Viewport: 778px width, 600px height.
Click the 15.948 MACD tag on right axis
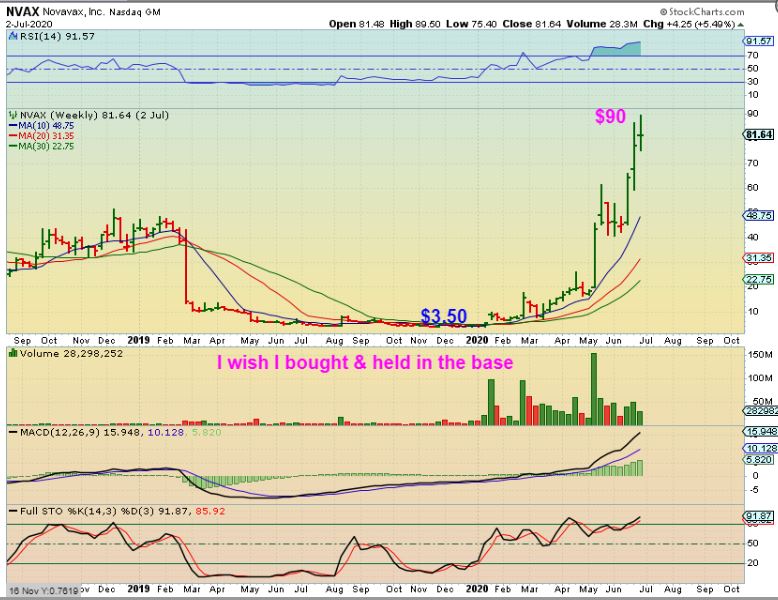(760, 432)
